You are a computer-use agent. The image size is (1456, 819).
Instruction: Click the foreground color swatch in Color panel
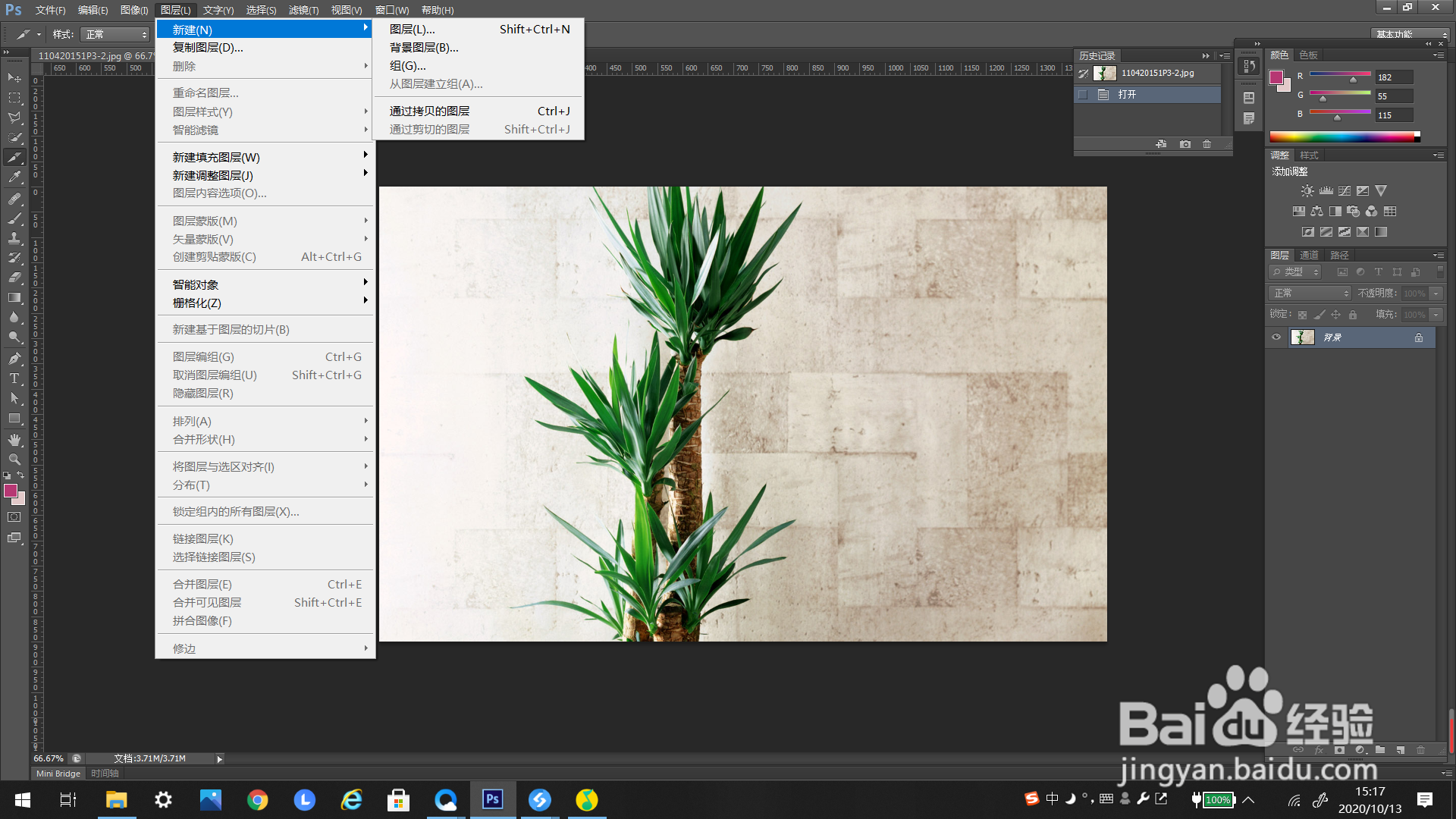(x=1276, y=77)
